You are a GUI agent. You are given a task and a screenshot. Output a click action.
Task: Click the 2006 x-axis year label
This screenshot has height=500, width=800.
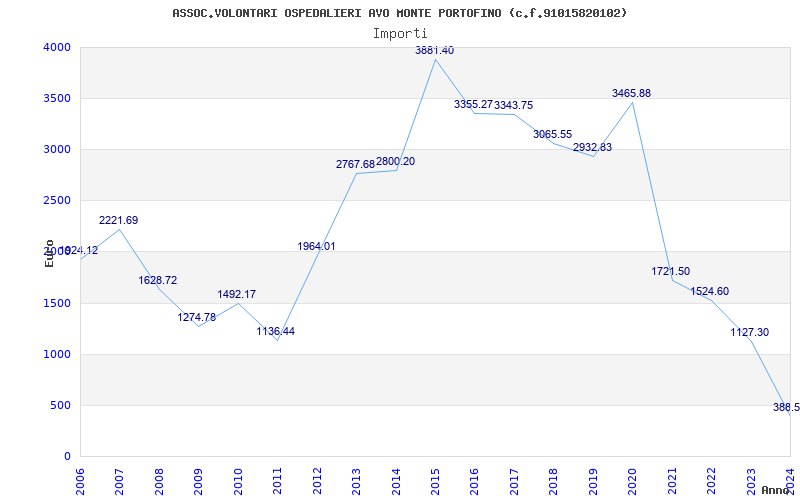click(x=80, y=481)
